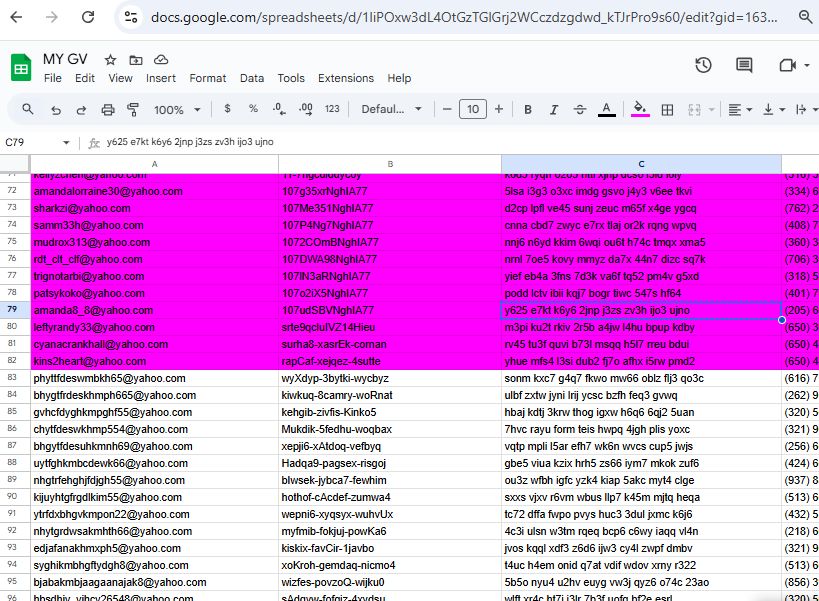The height and width of the screenshot is (601, 819).
Task: View cloud save status icon
Action: (x=161, y=60)
